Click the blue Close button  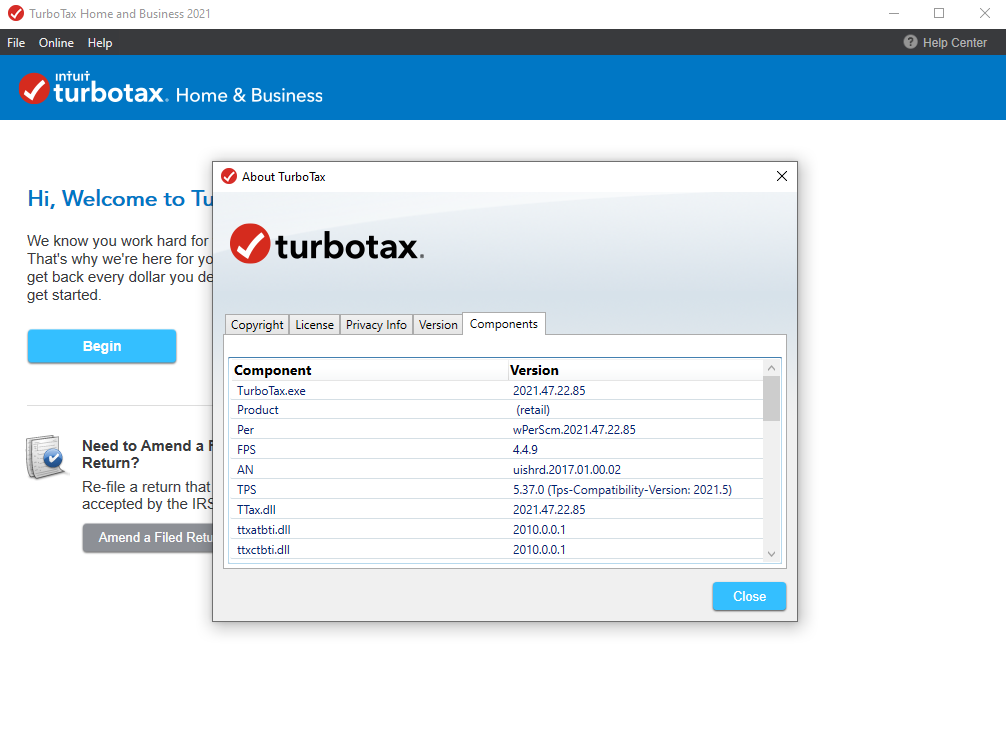(x=749, y=596)
